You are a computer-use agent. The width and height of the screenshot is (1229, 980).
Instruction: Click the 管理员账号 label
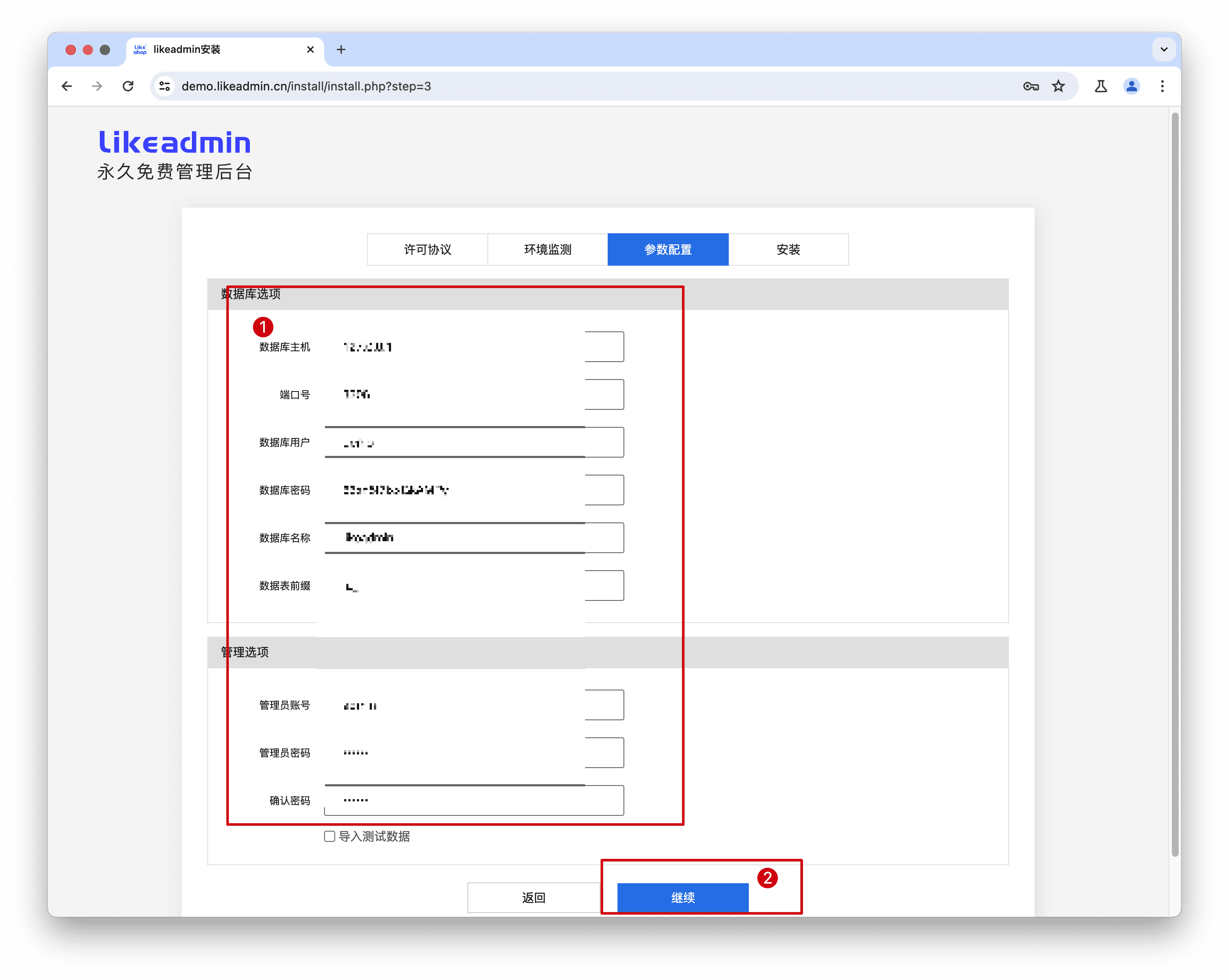[x=284, y=705]
